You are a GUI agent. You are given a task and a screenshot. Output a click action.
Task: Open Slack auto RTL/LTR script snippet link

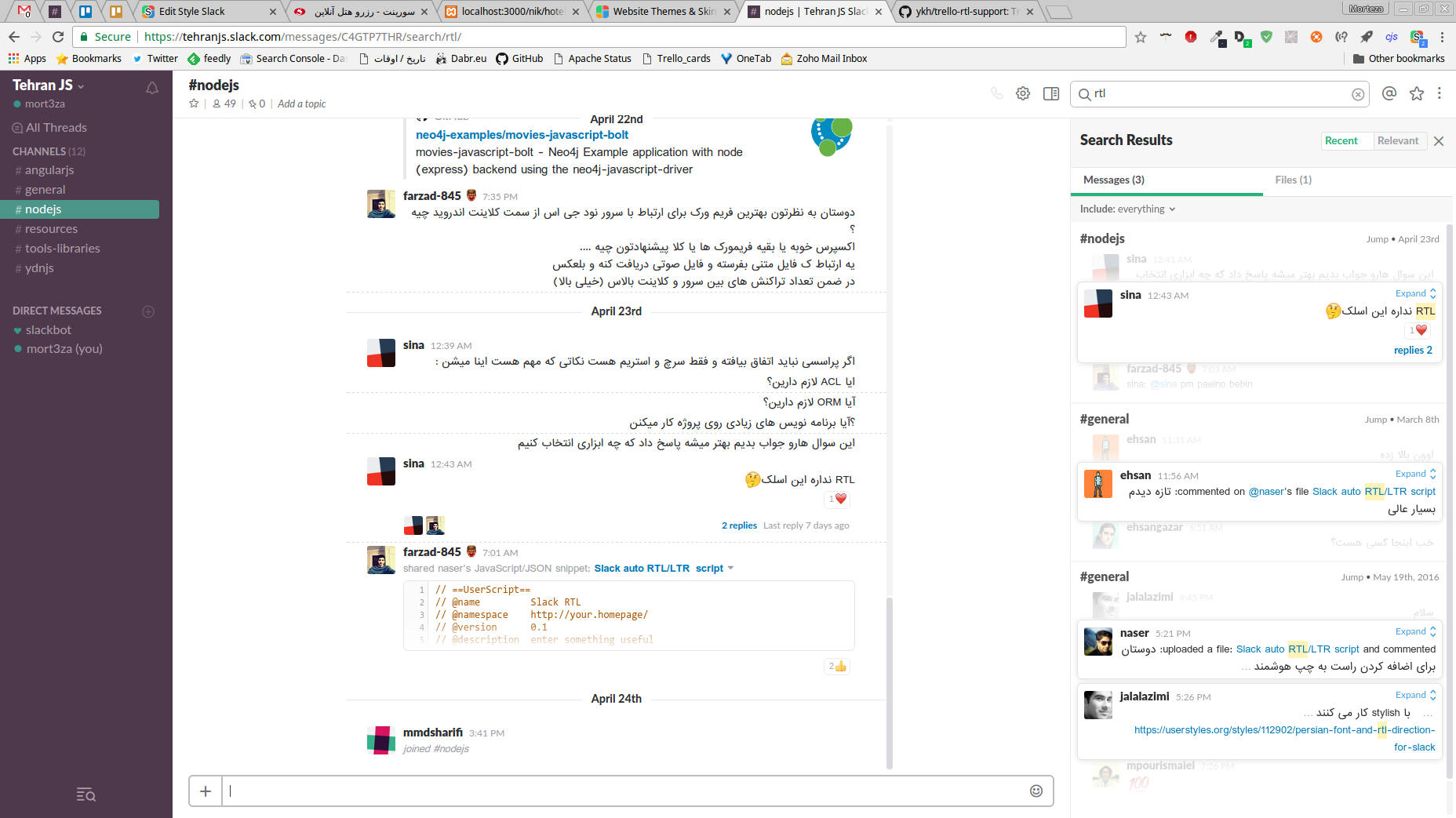click(x=659, y=568)
